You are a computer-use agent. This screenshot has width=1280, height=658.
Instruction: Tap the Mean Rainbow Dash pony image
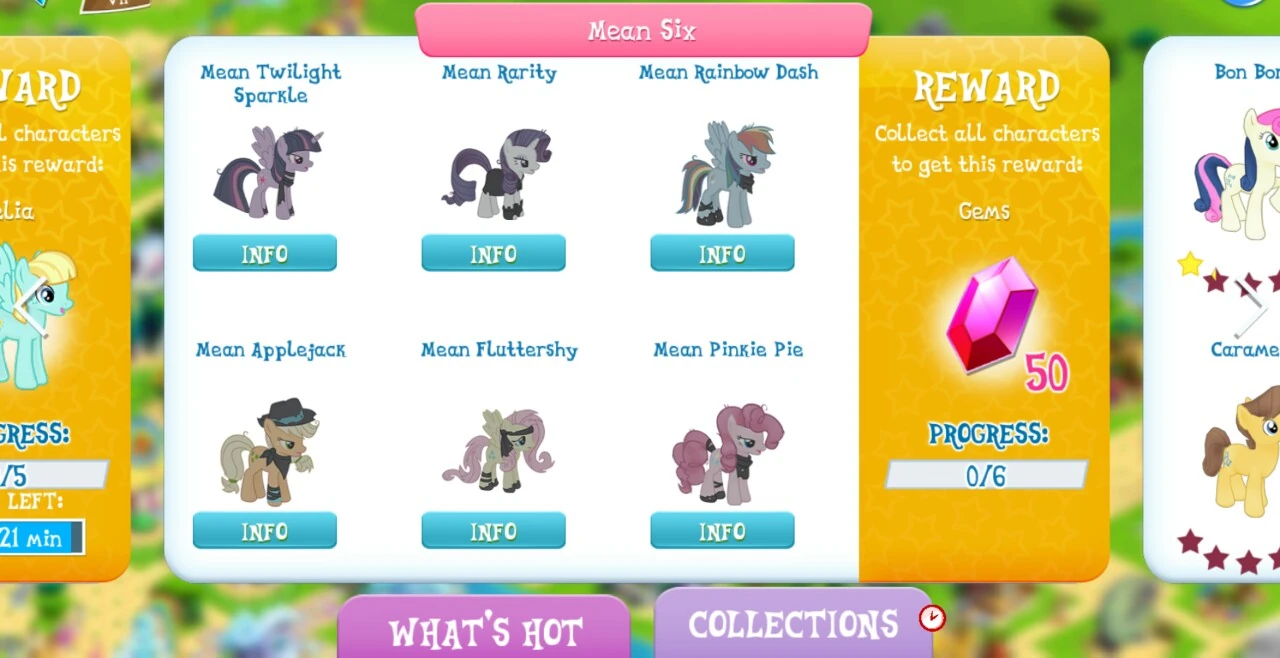click(x=725, y=174)
